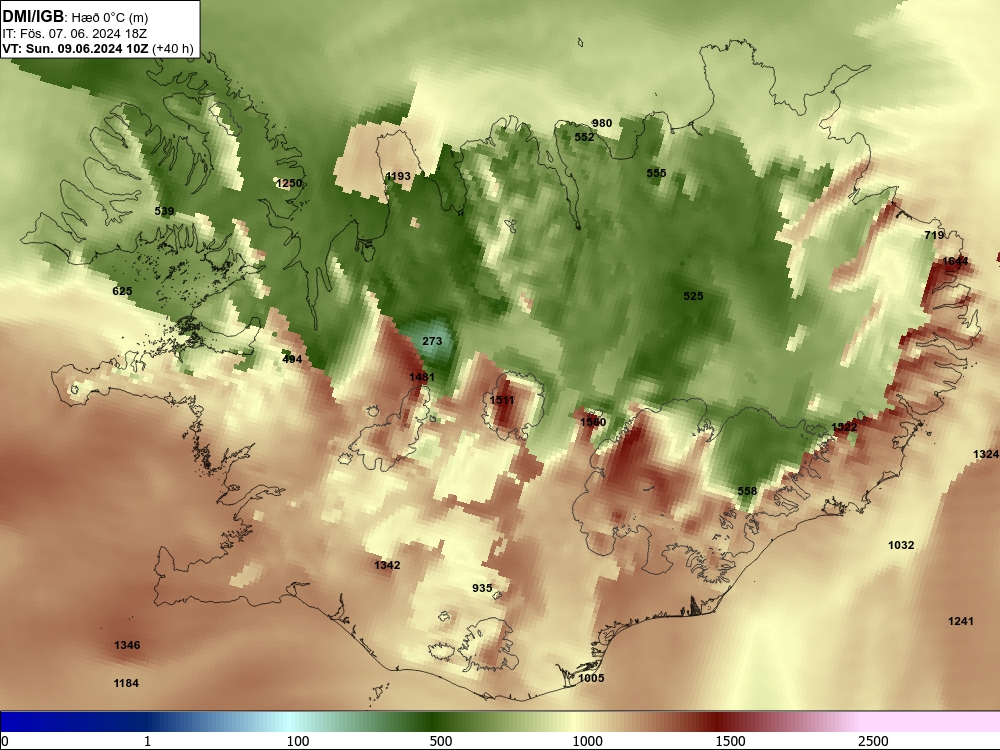
Task: Select the 1346 value label
Action: (127, 645)
